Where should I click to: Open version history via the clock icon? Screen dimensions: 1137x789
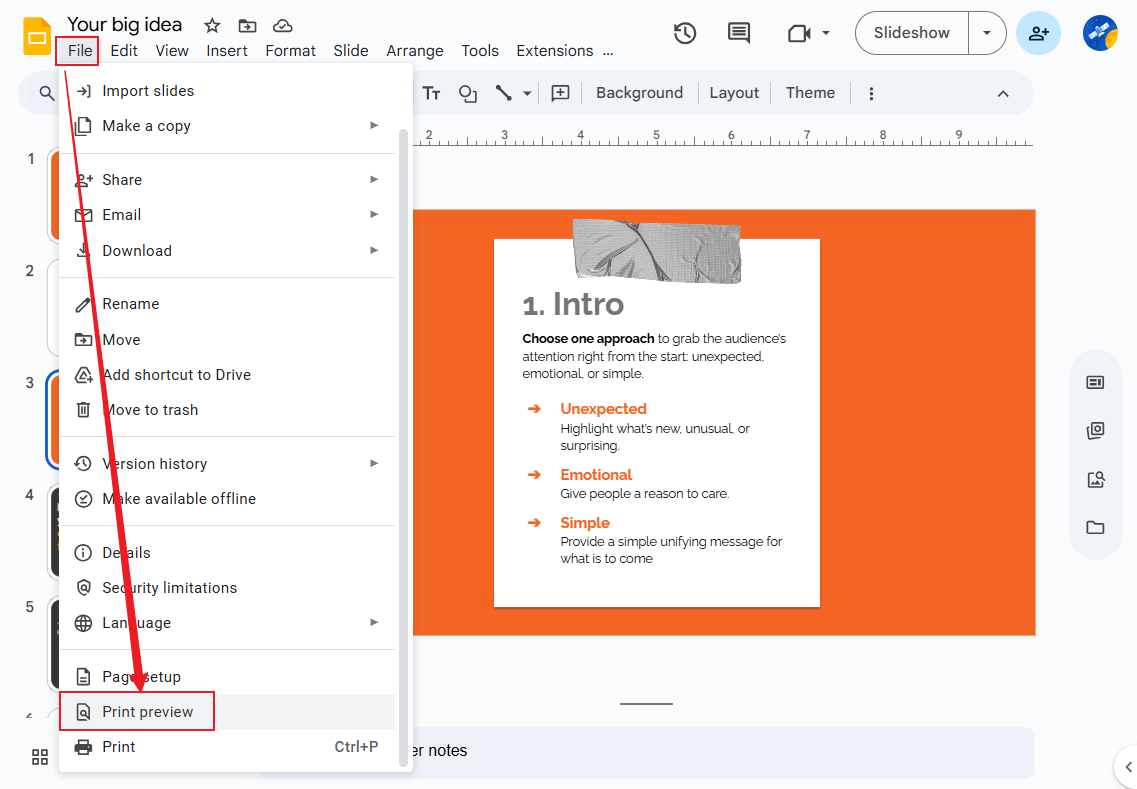point(685,33)
